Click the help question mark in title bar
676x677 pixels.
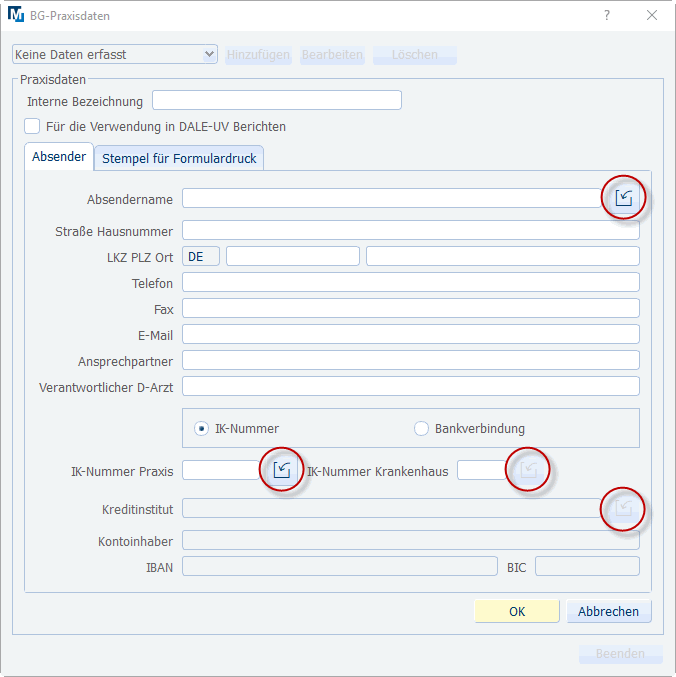coord(607,16)
